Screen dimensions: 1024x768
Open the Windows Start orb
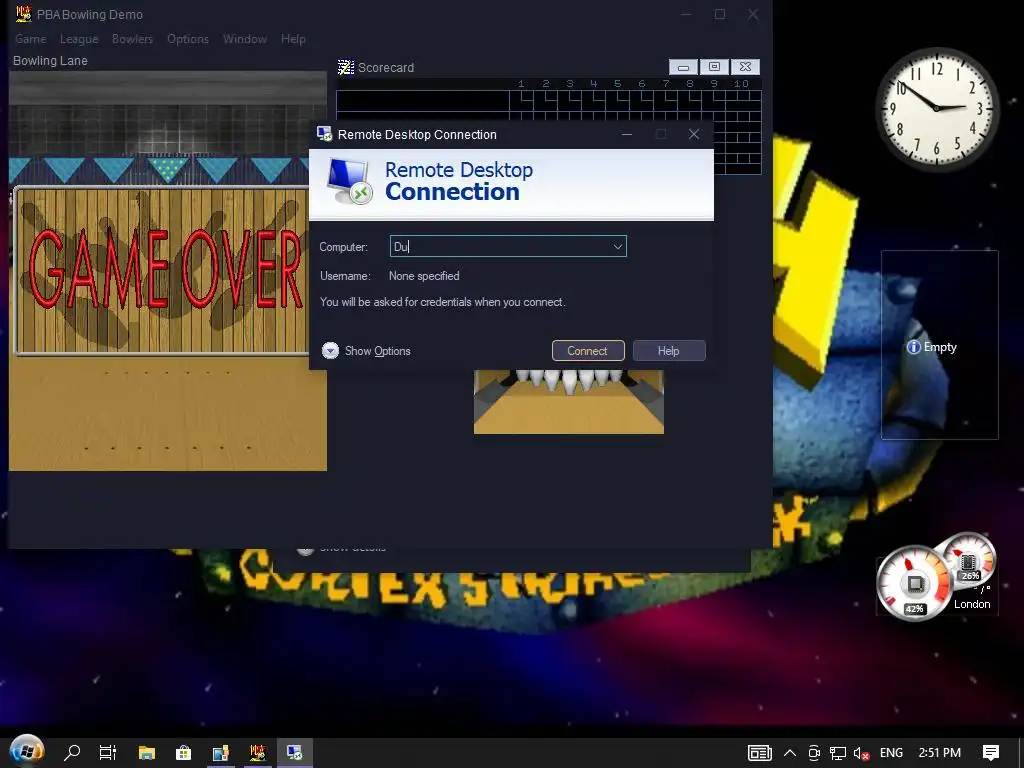[27, 752]
